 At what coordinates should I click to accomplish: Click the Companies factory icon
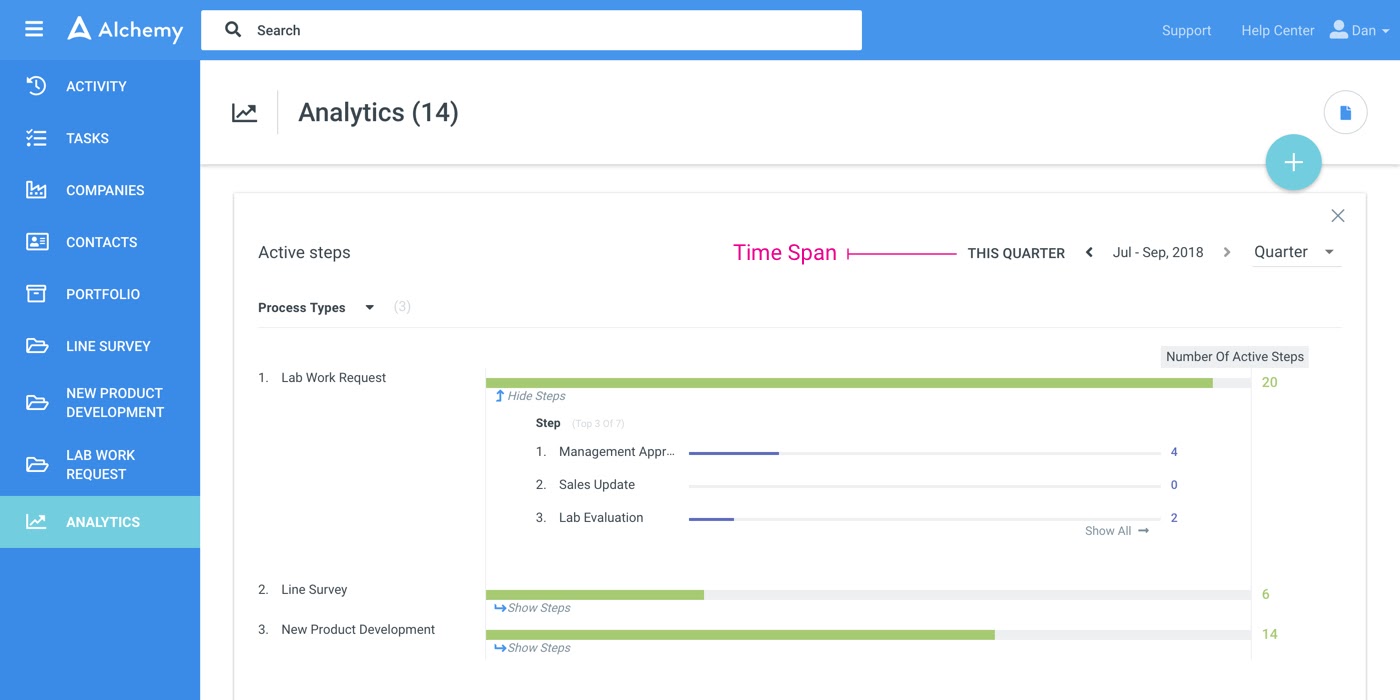coord(36,190)
